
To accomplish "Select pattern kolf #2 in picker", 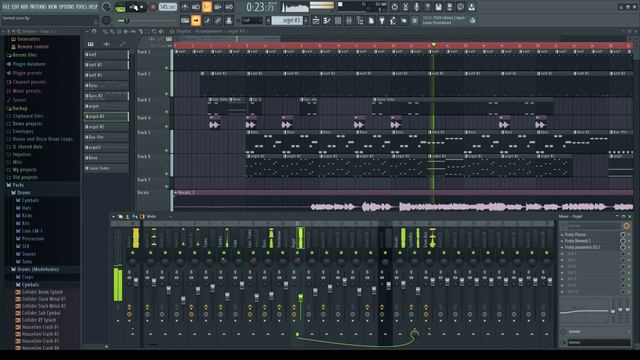I will [x=106, y=64].
